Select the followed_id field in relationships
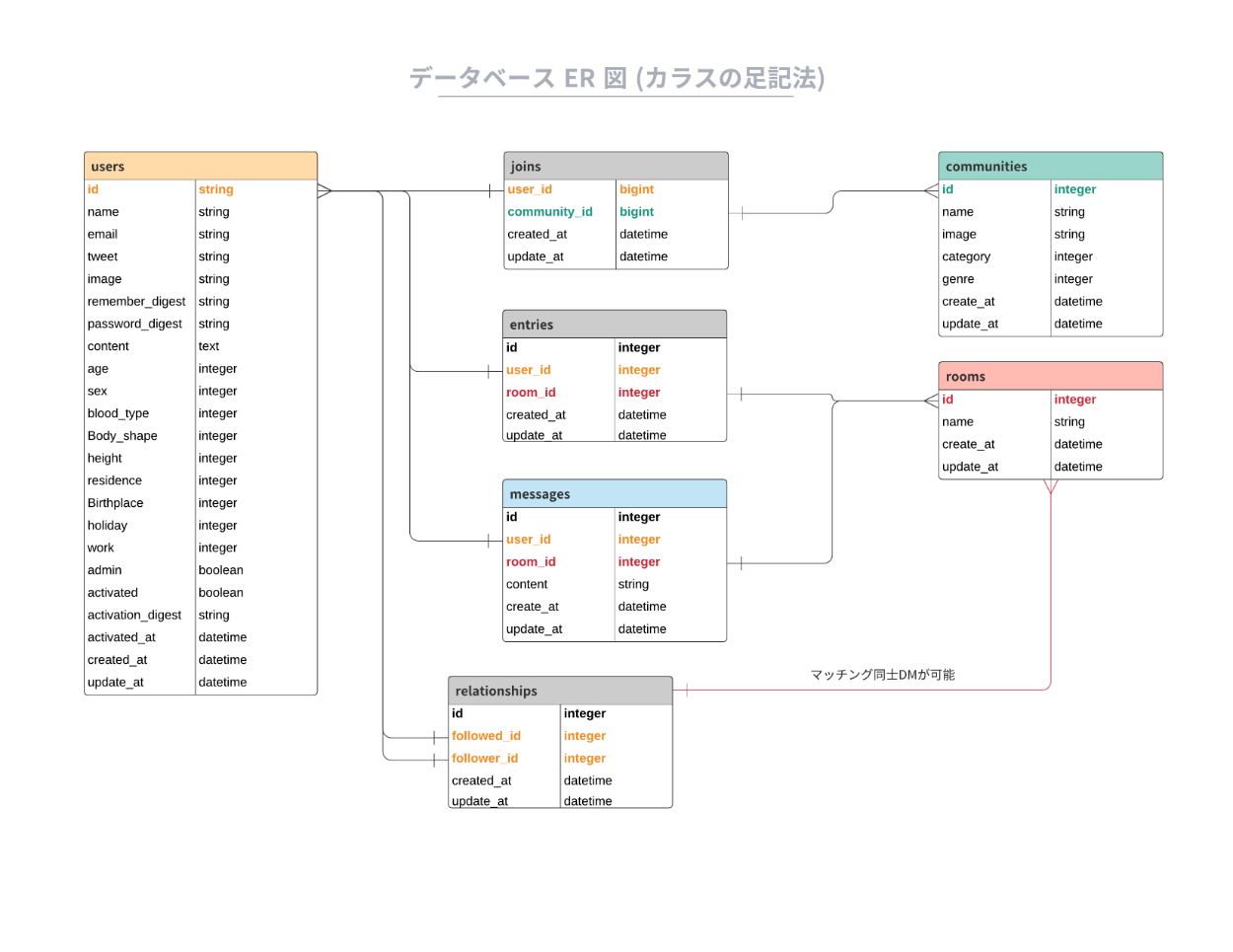Viewport: 1233px width, 952px height. pos(486,736)
